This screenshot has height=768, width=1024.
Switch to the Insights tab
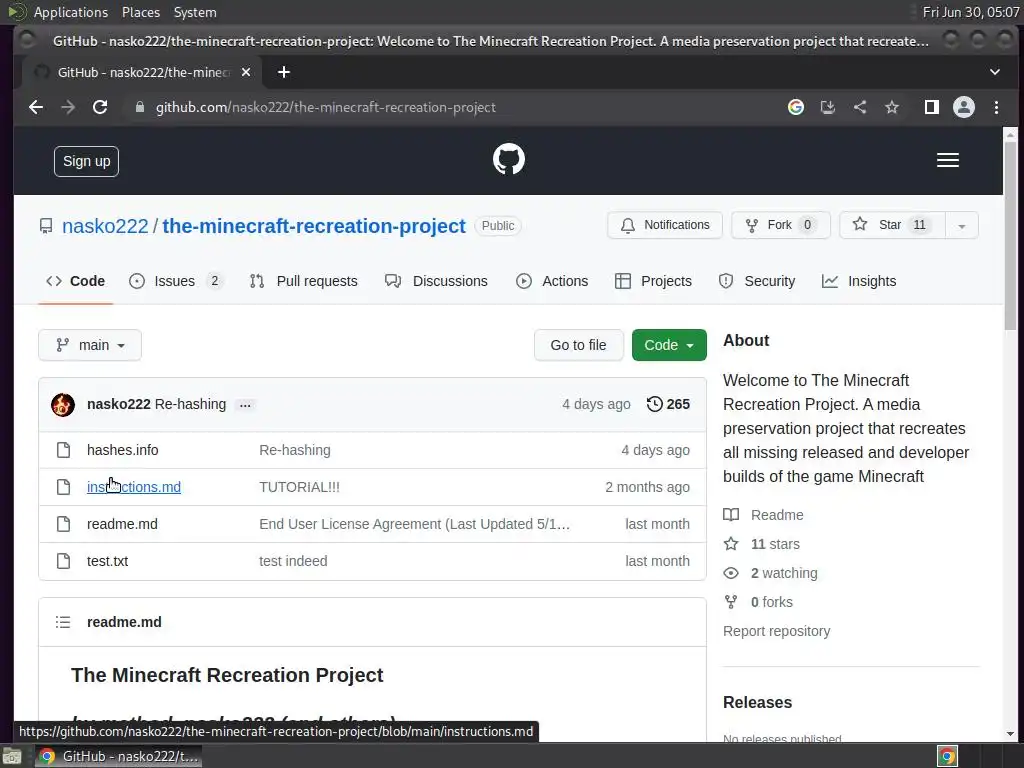click(x=859, y=281)
